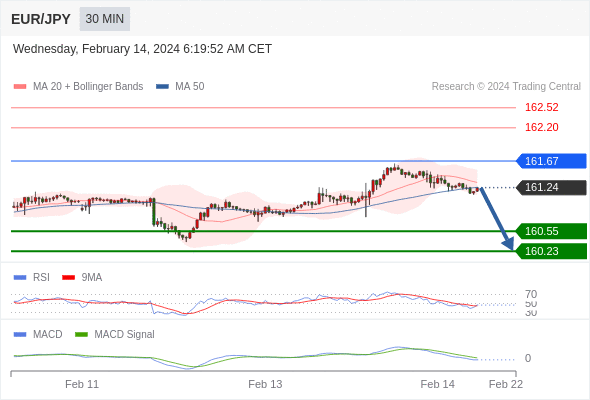Click the blue downward forecast arrow
This screenshot has width=590, height=400.
(x=497, y=219)
